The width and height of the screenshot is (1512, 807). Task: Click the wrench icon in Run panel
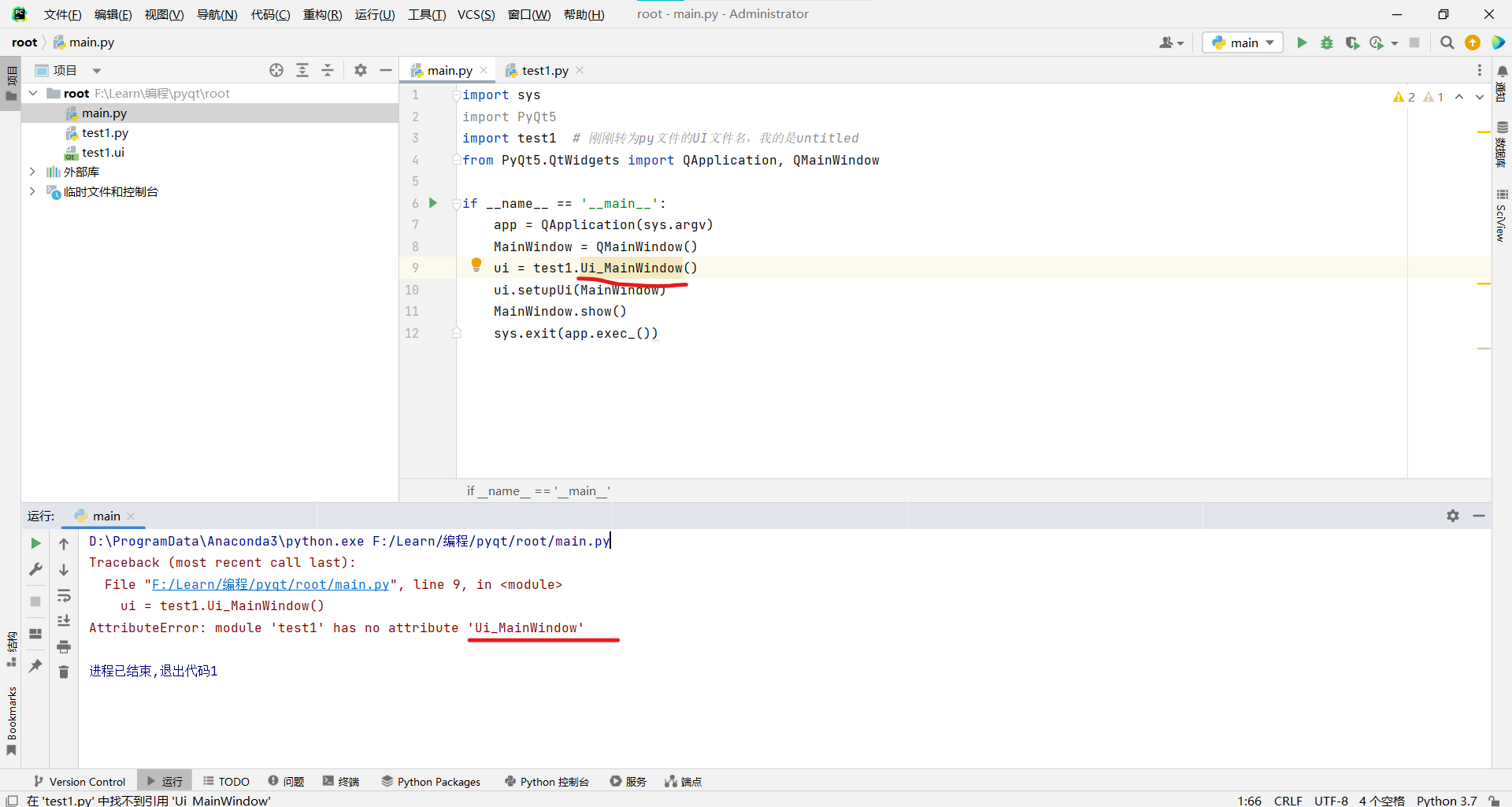tap(35, 569)
